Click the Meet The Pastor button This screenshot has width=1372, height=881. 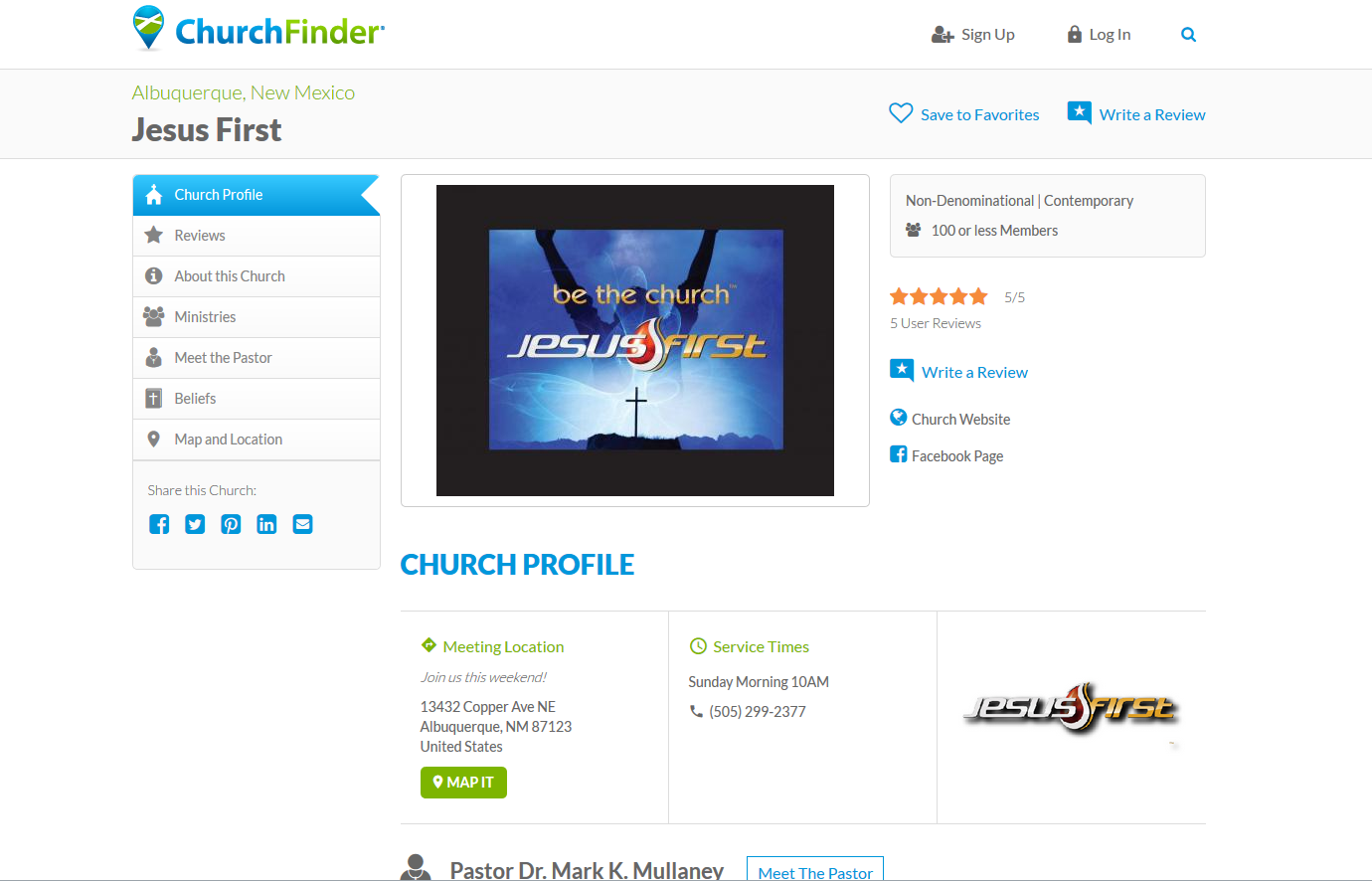[815, 870]
